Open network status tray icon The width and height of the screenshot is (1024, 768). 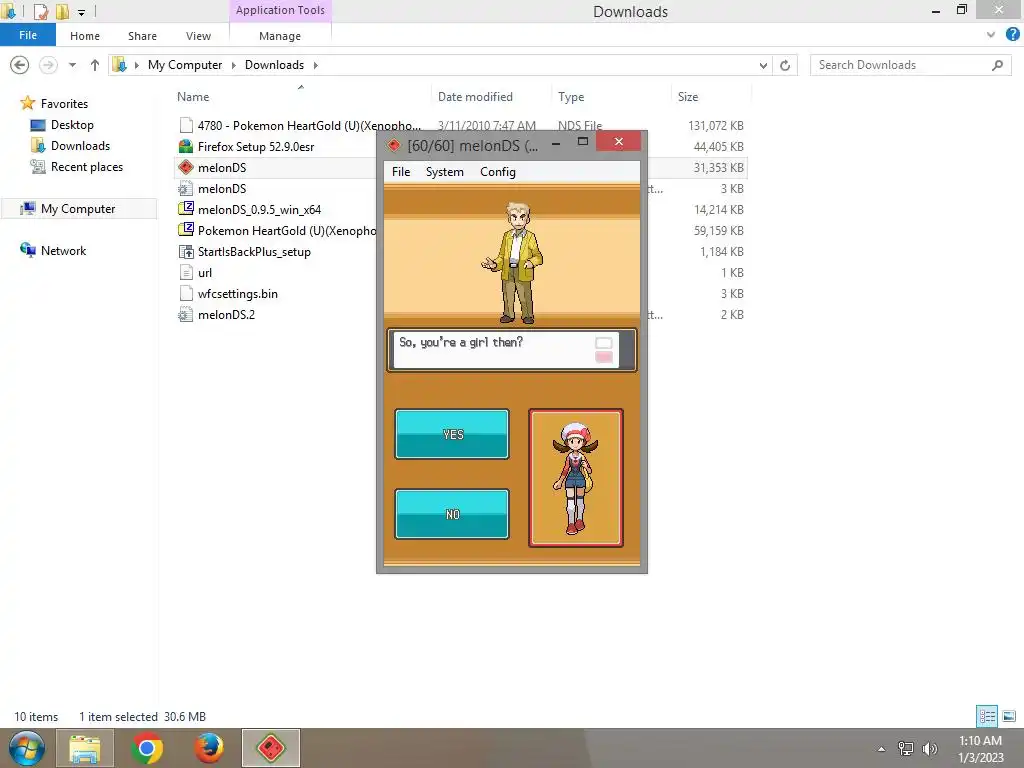click(x=906, y=748)
